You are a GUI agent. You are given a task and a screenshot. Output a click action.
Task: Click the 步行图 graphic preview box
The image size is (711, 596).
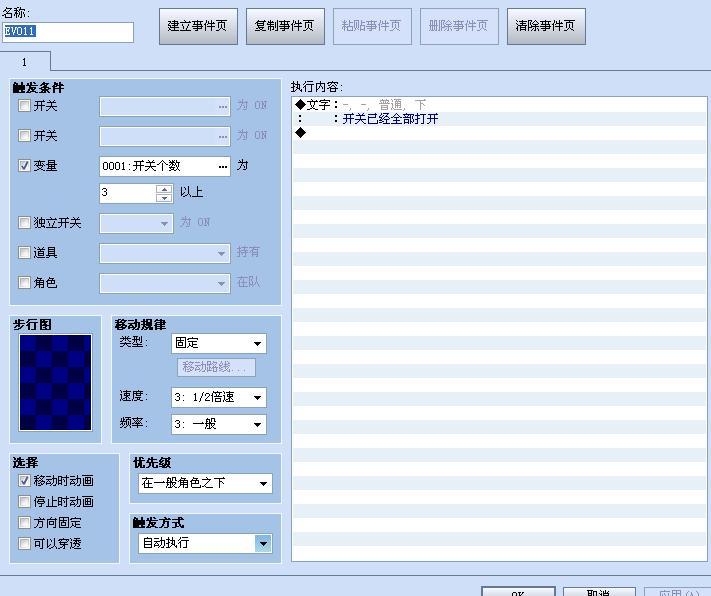click(55, 382)
